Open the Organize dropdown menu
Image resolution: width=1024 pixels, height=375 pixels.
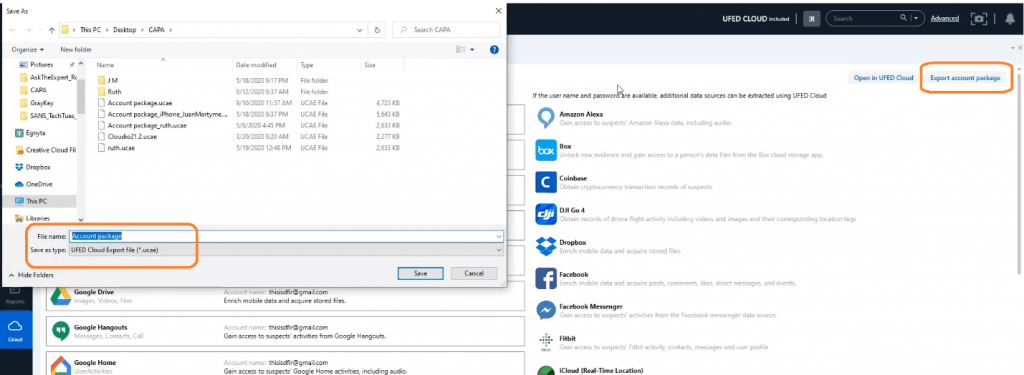[x=27, y=50]
